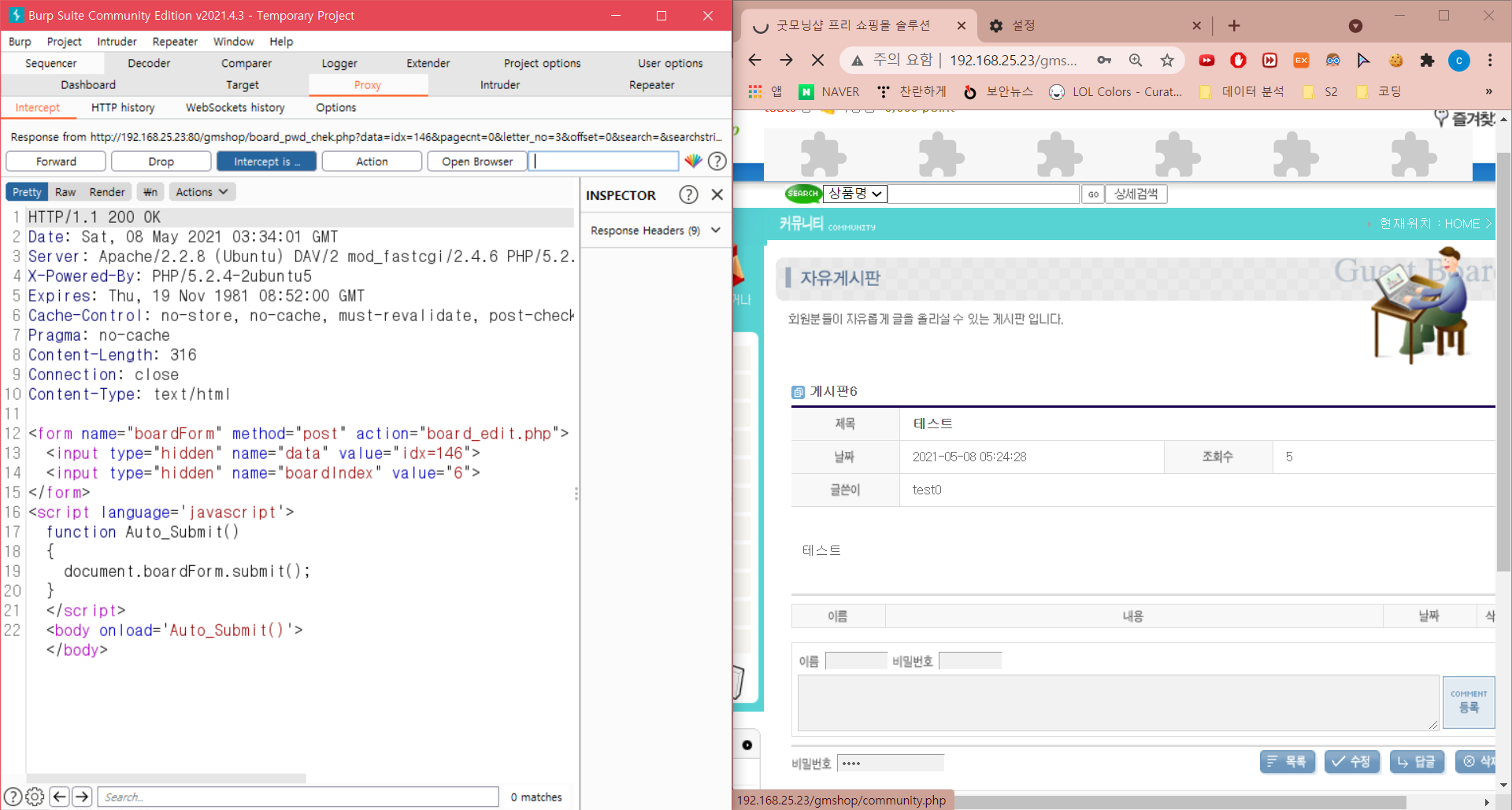Toggle the \n non-printable characters button

coord(150,192)
